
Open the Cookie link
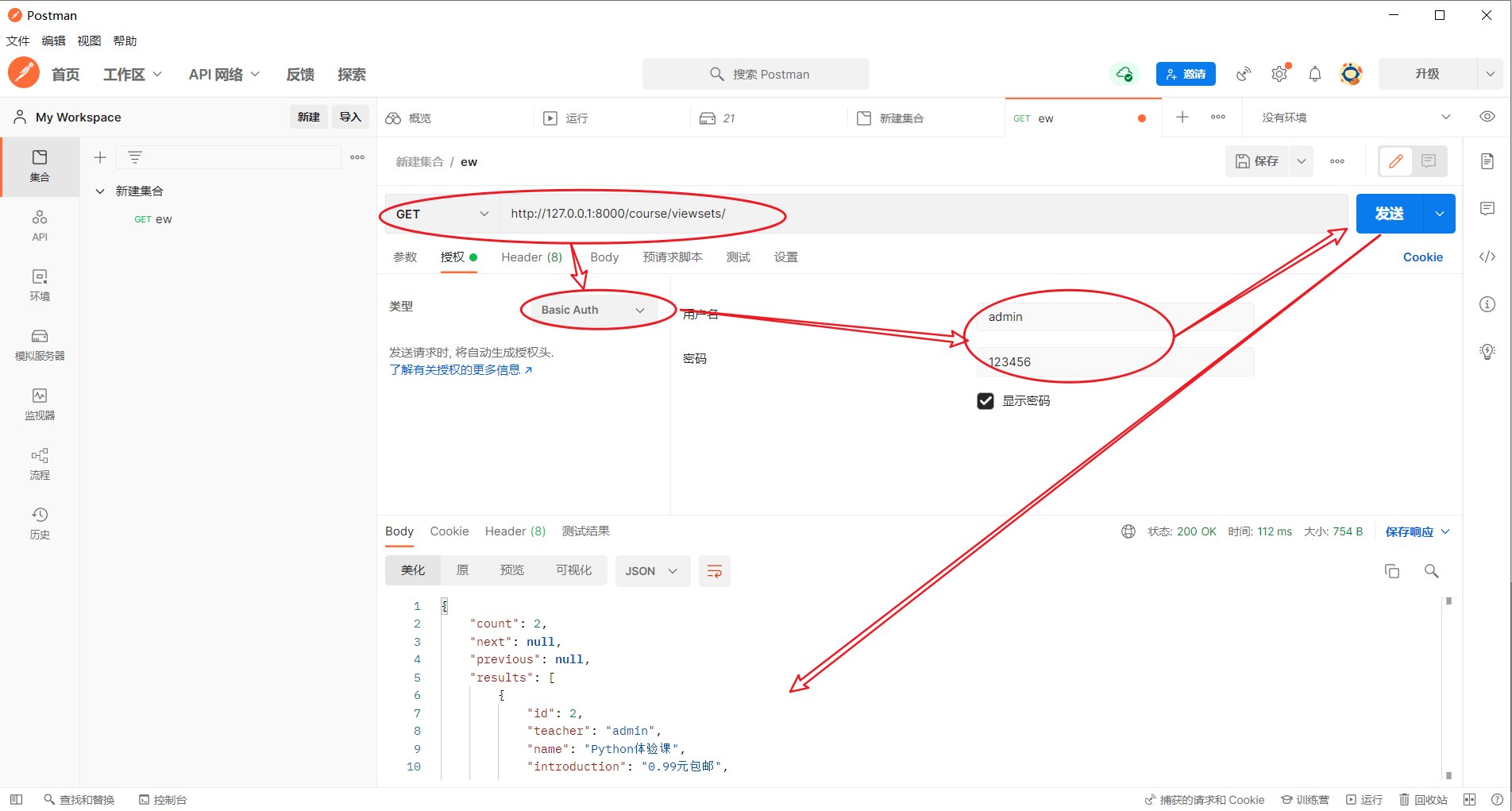point(1422,257)
